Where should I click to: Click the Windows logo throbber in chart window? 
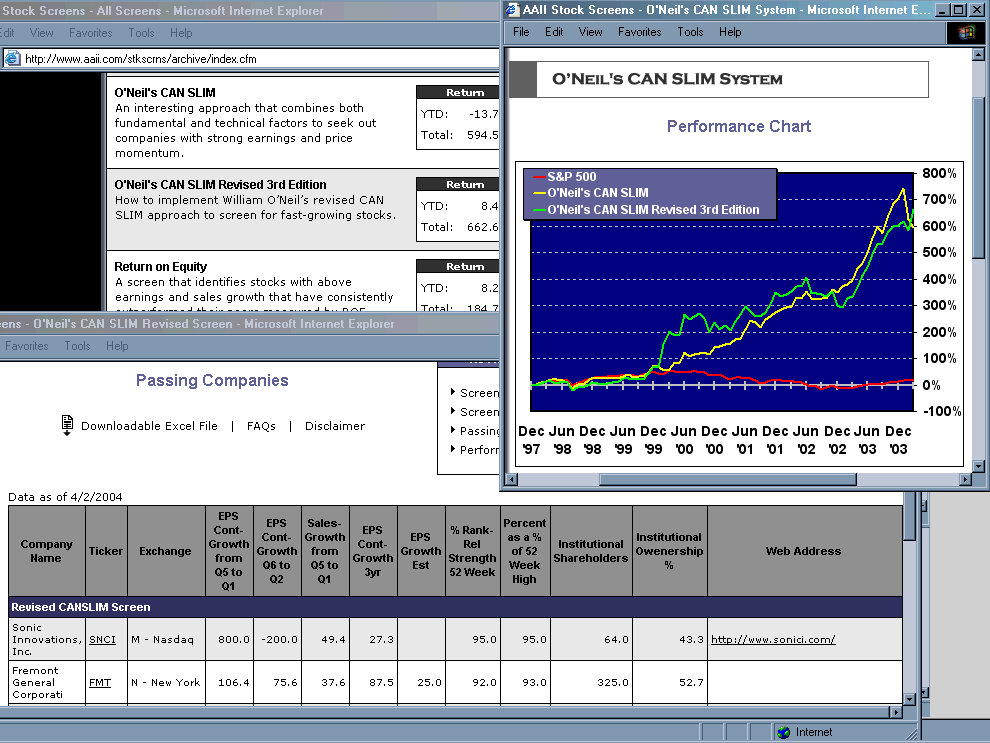click(x=965, y=32)
